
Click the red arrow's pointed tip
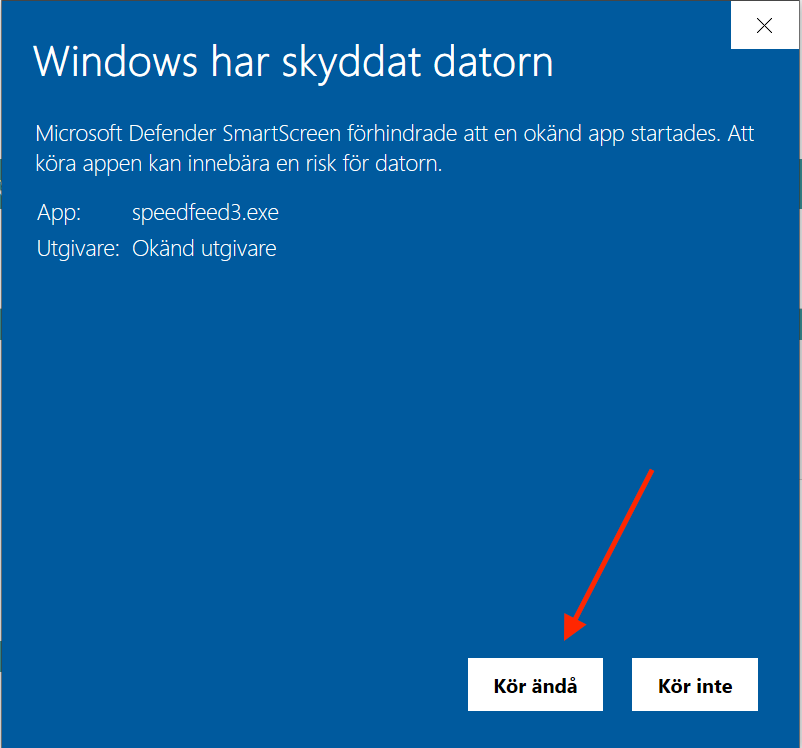point(567,636)
